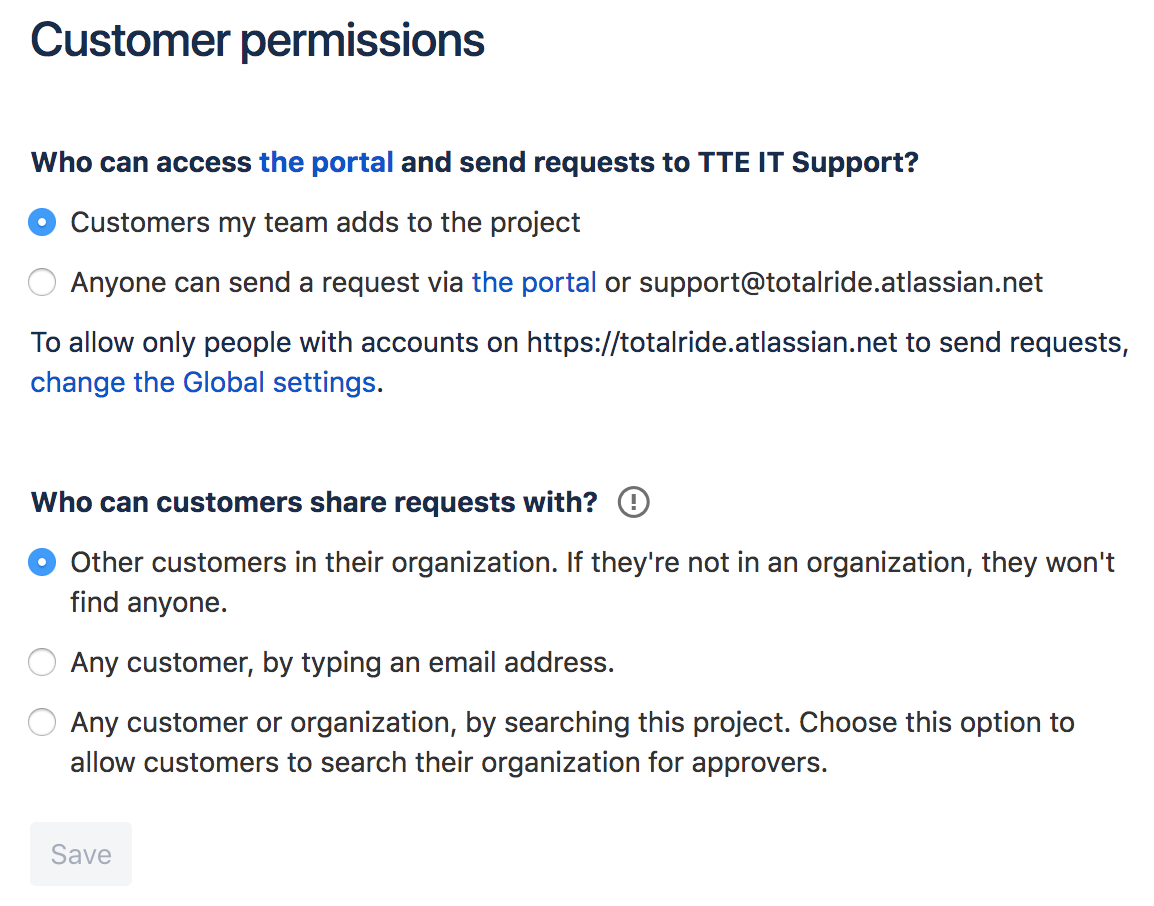Select 'Other customers in their organization' radio button
The height and width of the screenshot is (906, 1154).
(42, 563)
